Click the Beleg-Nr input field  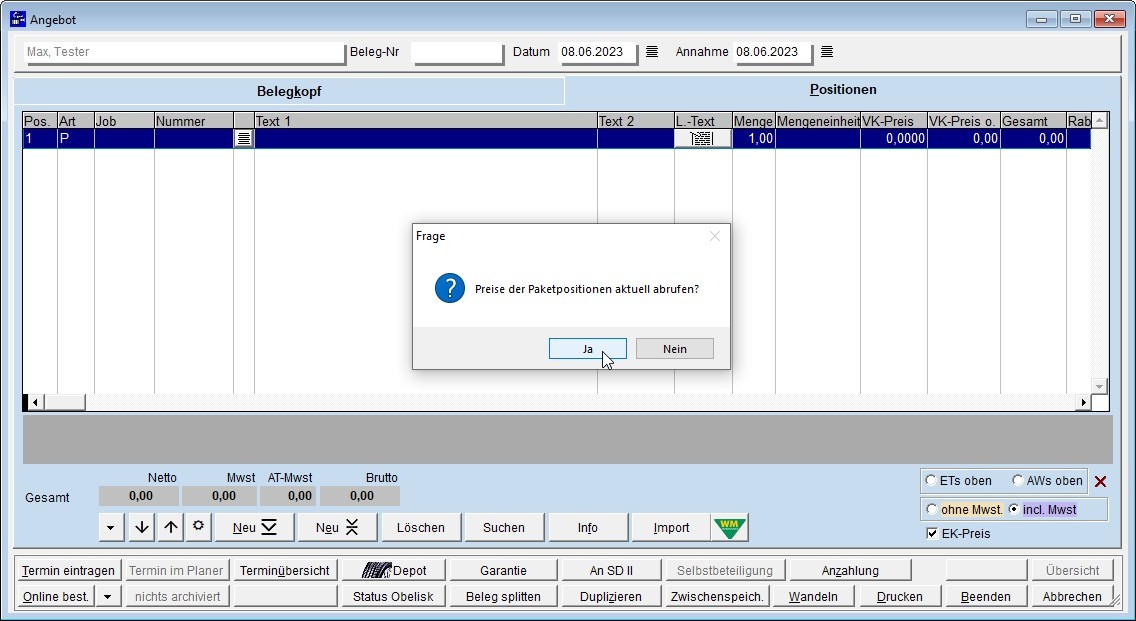457,52
